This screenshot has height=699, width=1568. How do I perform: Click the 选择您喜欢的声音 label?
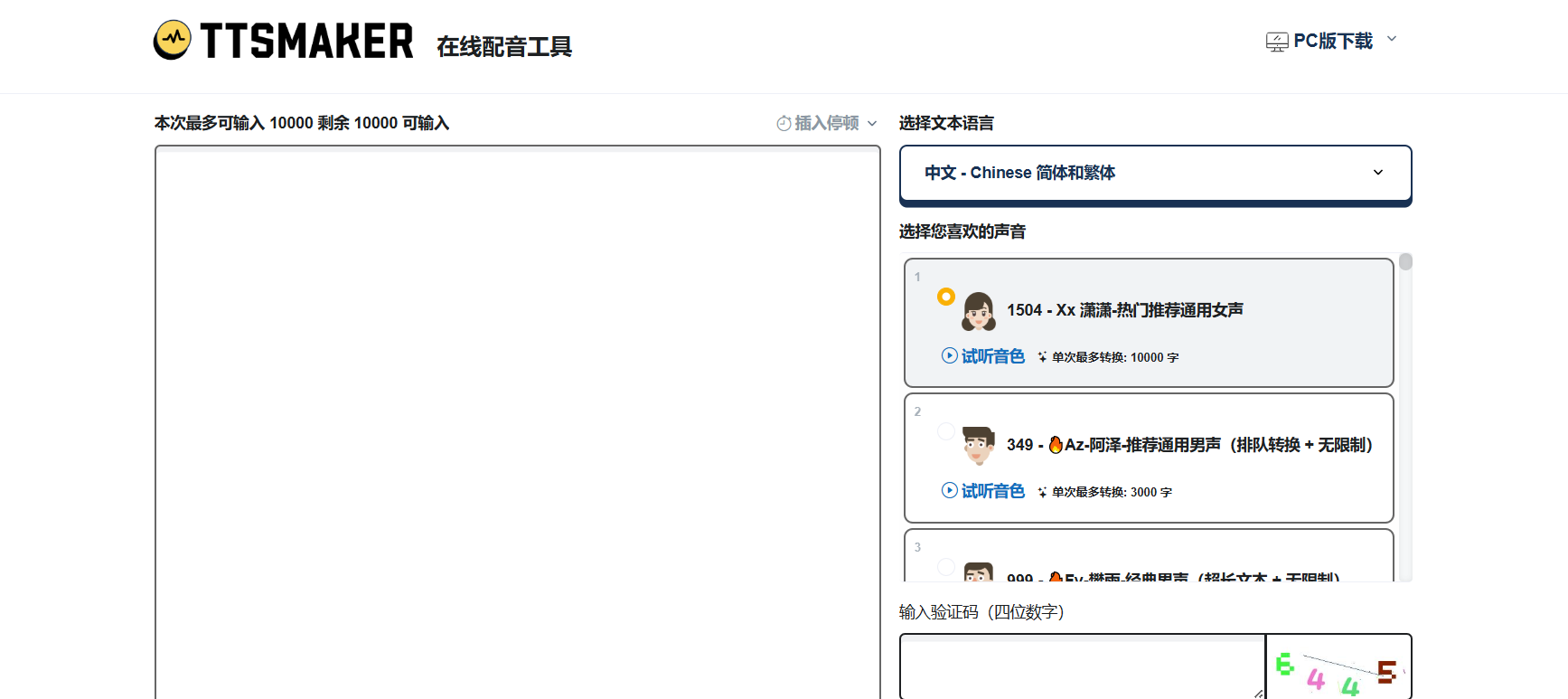coord(962,231)
